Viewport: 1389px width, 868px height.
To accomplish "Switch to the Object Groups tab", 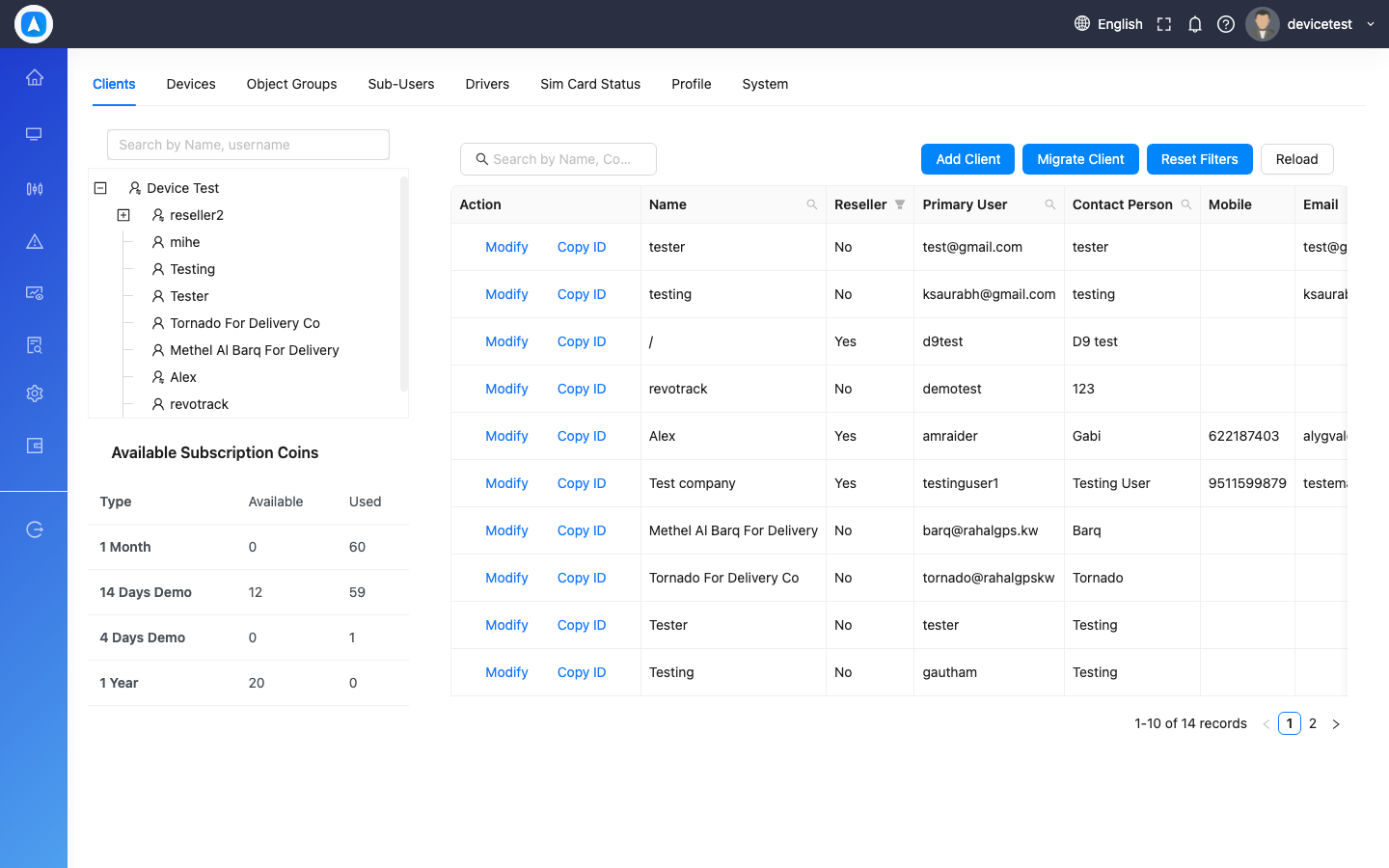I will (x=291, y=84).
